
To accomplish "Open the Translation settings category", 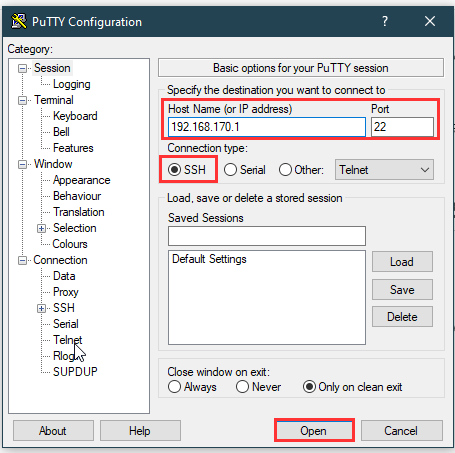I will [x=79, y=212].
